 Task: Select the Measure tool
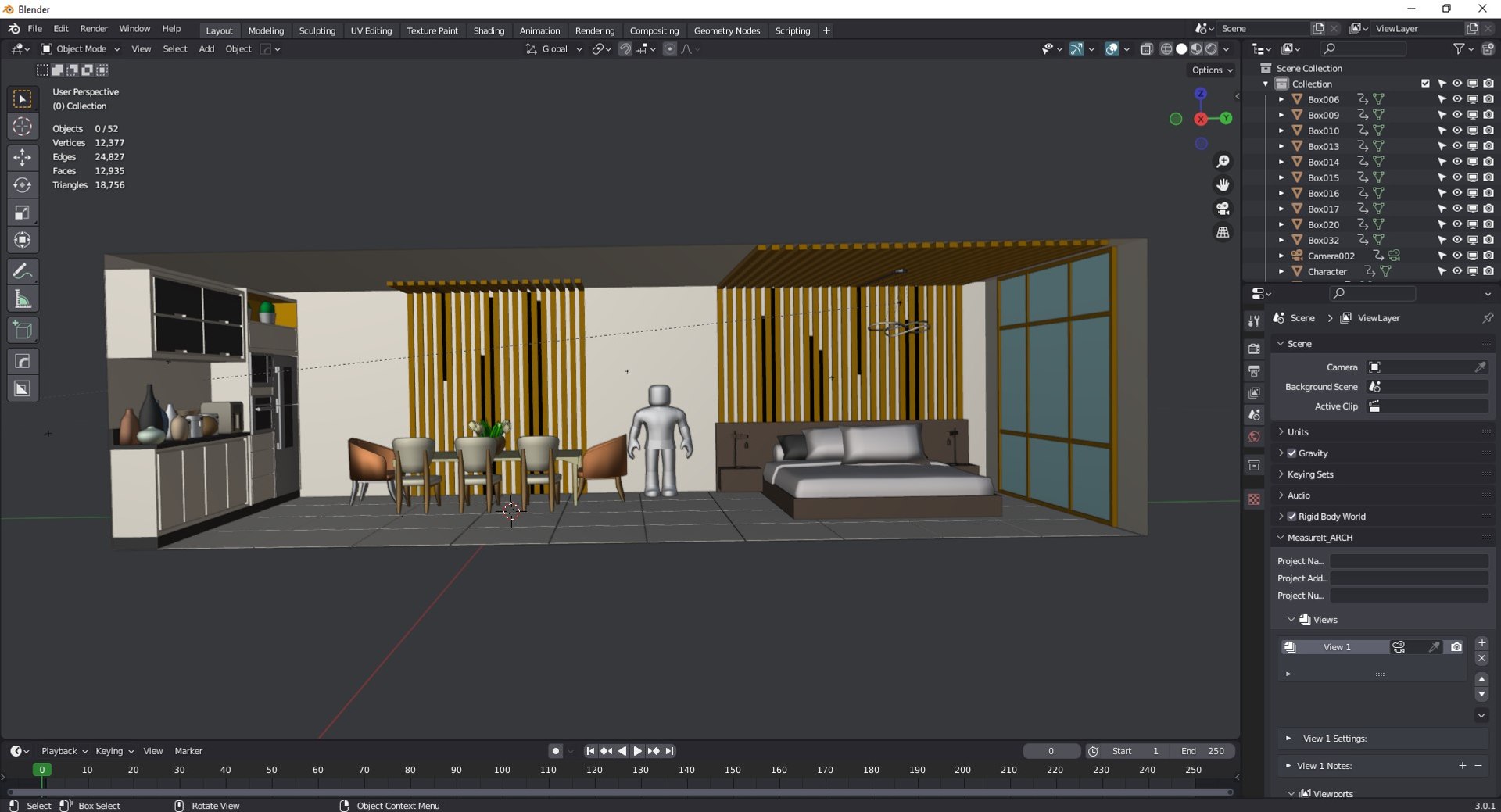(23, 299)
